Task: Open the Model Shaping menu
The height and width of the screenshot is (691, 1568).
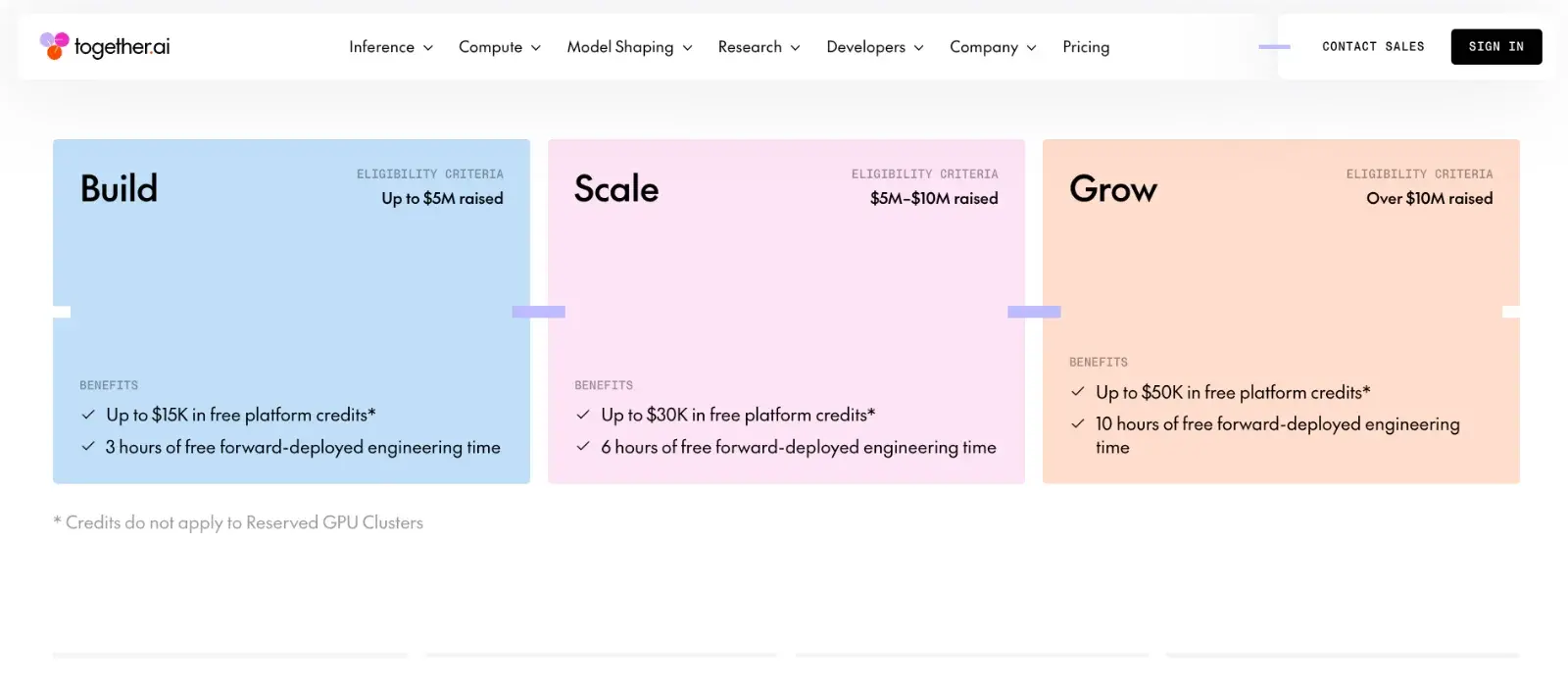Action: (629, 47)
